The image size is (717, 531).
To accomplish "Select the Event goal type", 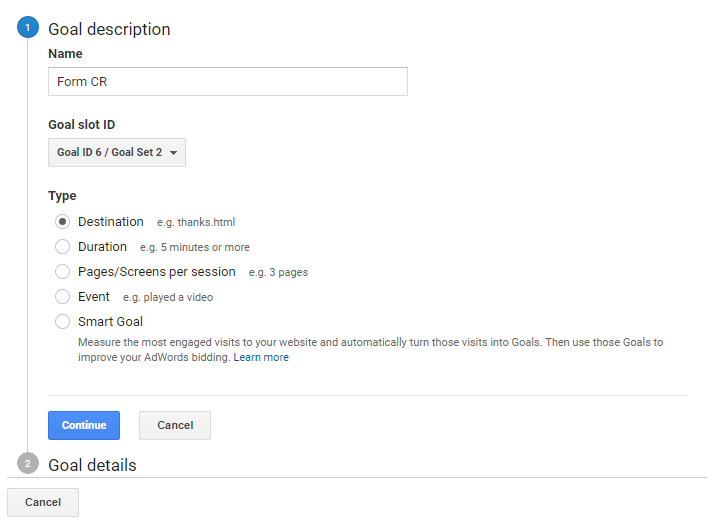I will point(62,297).
